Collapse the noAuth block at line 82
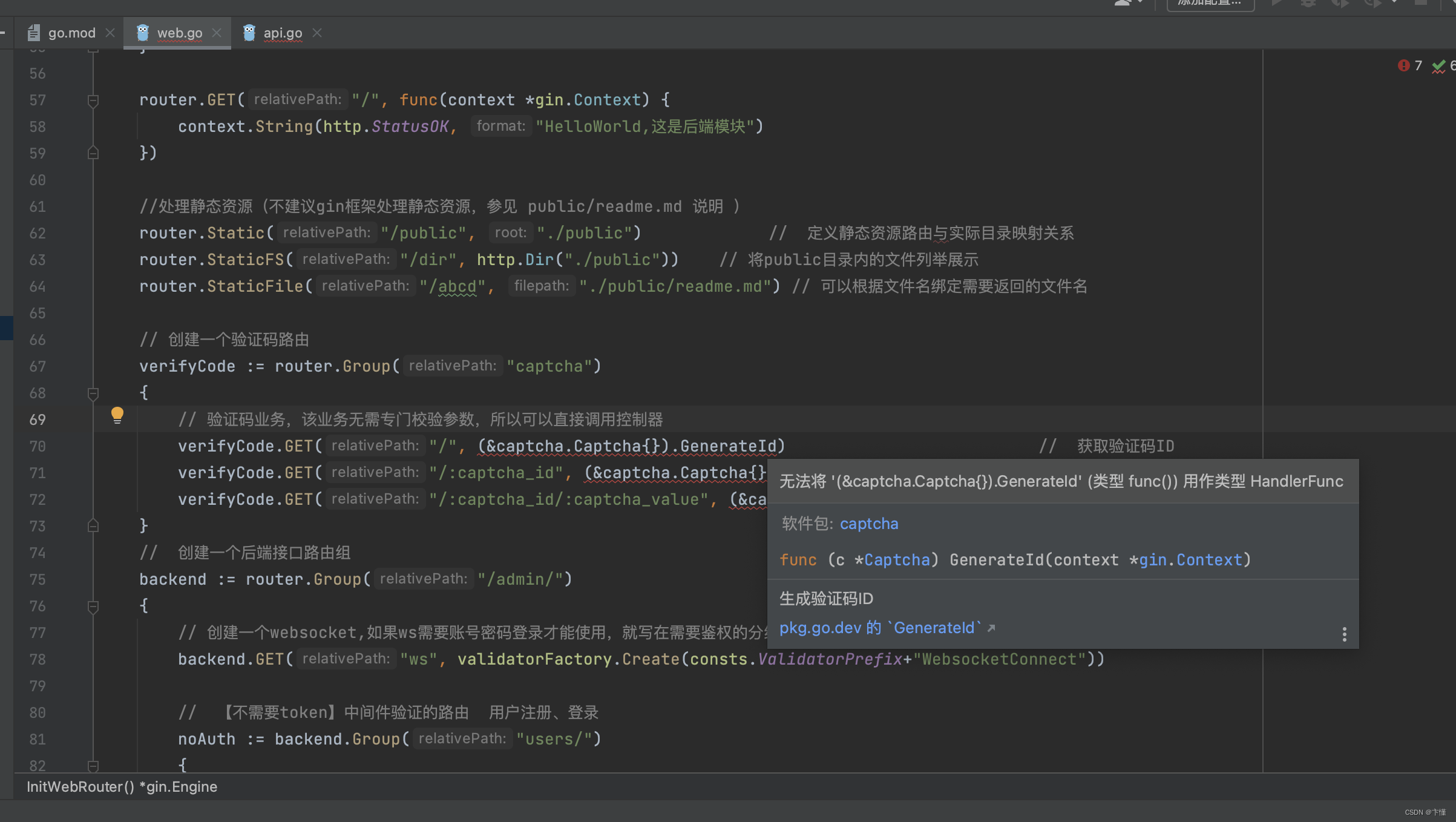The width and height of the screenshot is (1456, 822). (93, 766)
